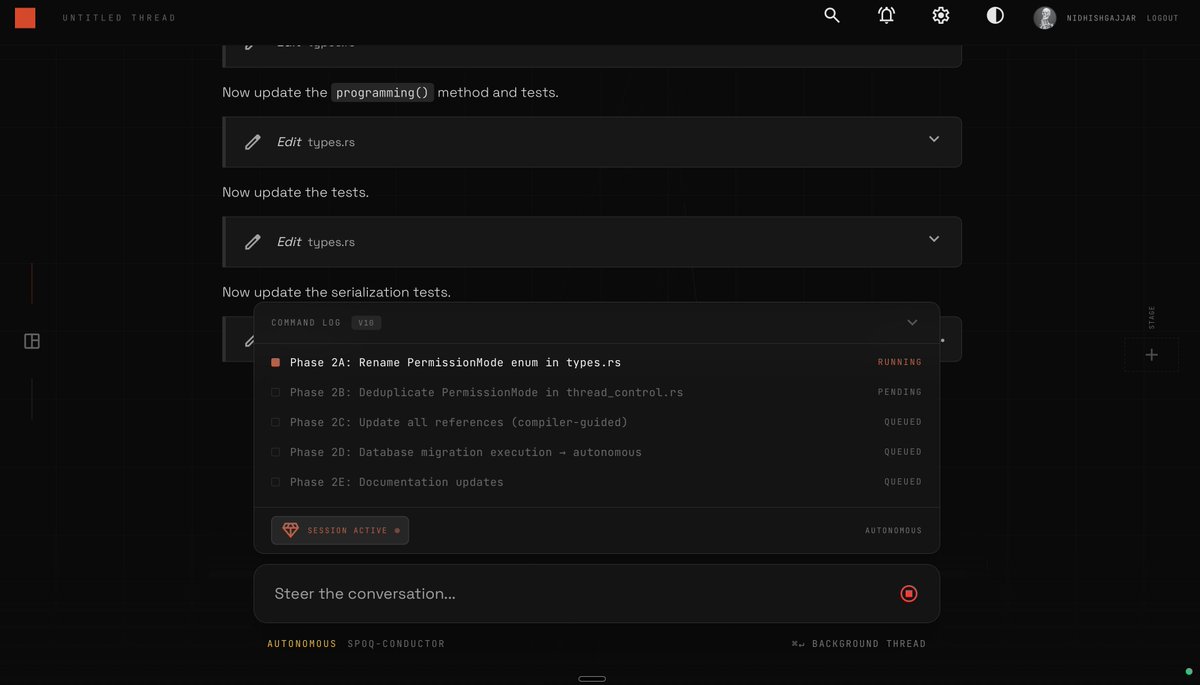The height and width of the screenshot is (685, 1200).
Task: Open the sidebar layout panel icon
Action: (32, 341)
